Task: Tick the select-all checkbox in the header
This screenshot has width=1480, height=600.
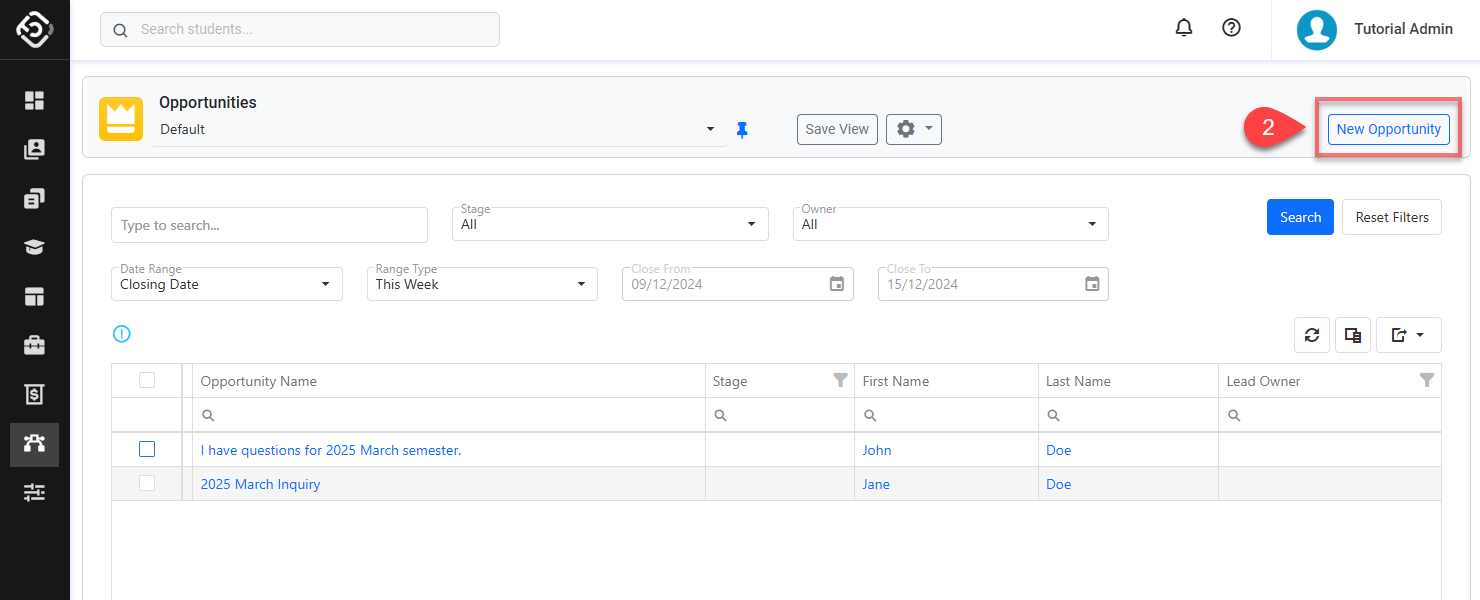Action: pyautogui.click(x=147, y=380)
